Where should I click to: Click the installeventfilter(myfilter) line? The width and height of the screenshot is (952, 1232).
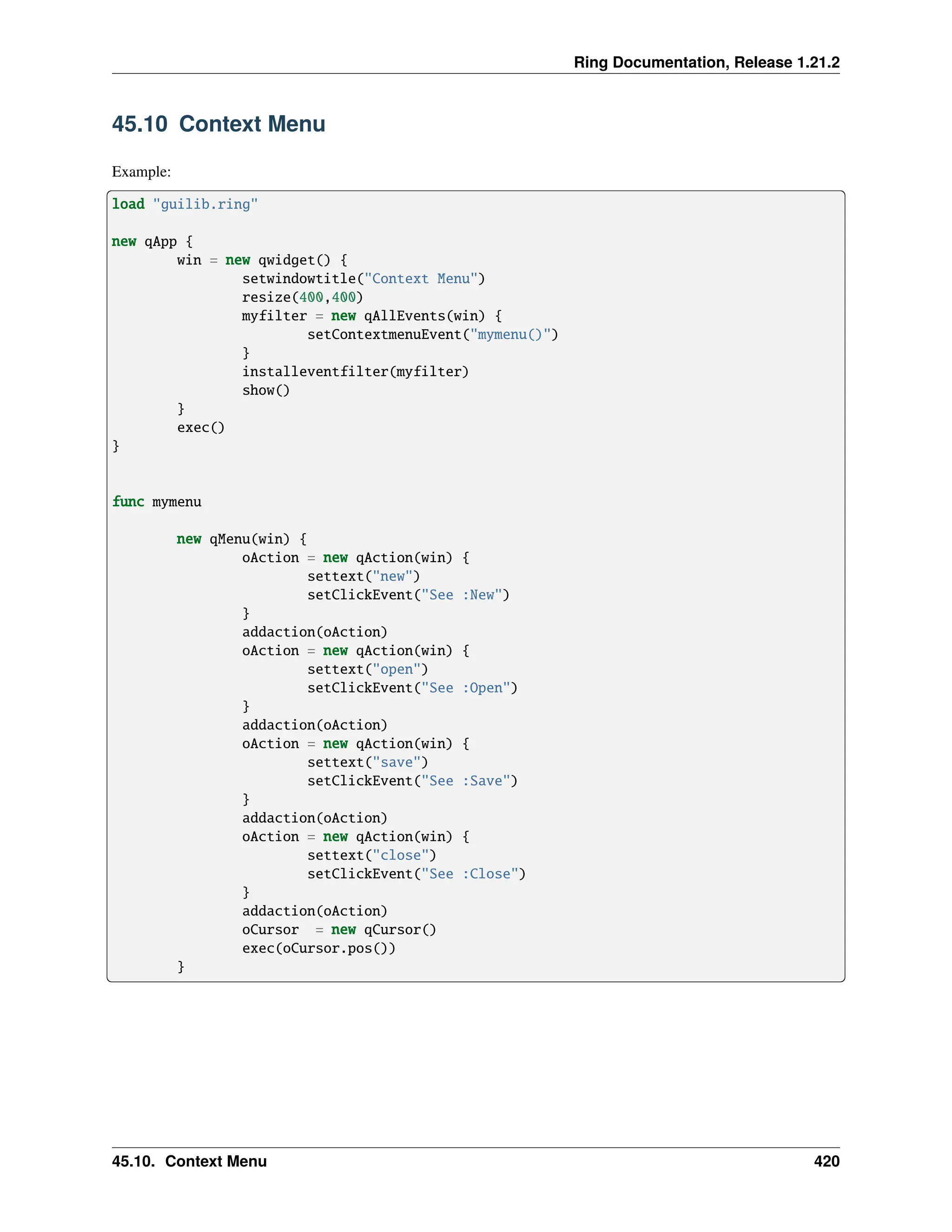pyautogui.click(x=355, y=372)
